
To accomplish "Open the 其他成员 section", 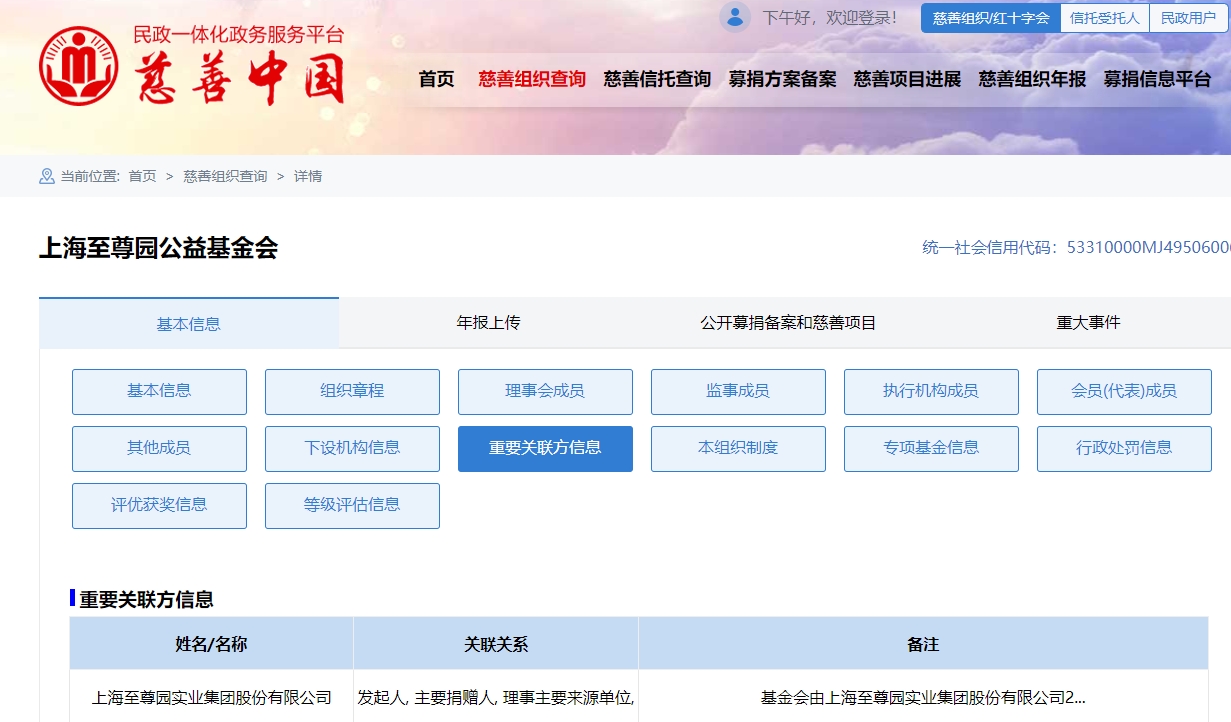I will tap(159, 448).
